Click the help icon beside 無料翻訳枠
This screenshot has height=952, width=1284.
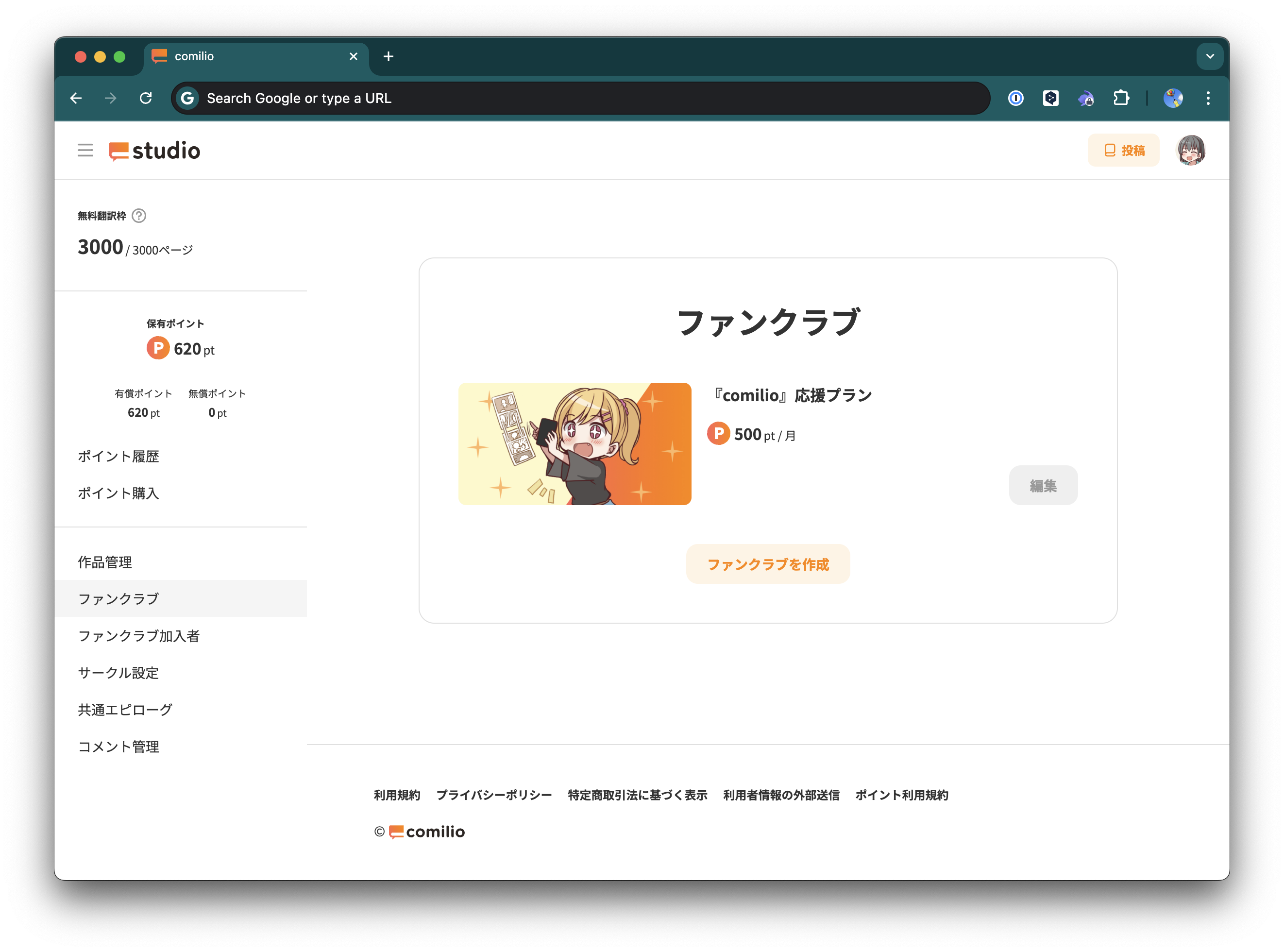(x=139, y=216)
